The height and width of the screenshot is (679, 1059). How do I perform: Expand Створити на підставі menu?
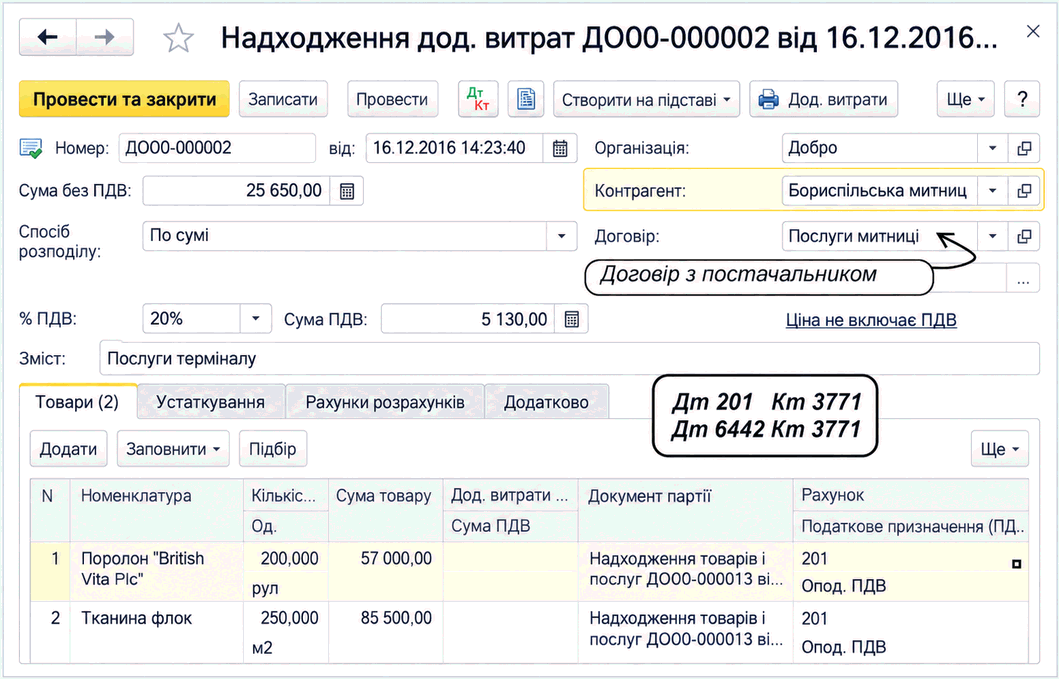pos(646,99)
